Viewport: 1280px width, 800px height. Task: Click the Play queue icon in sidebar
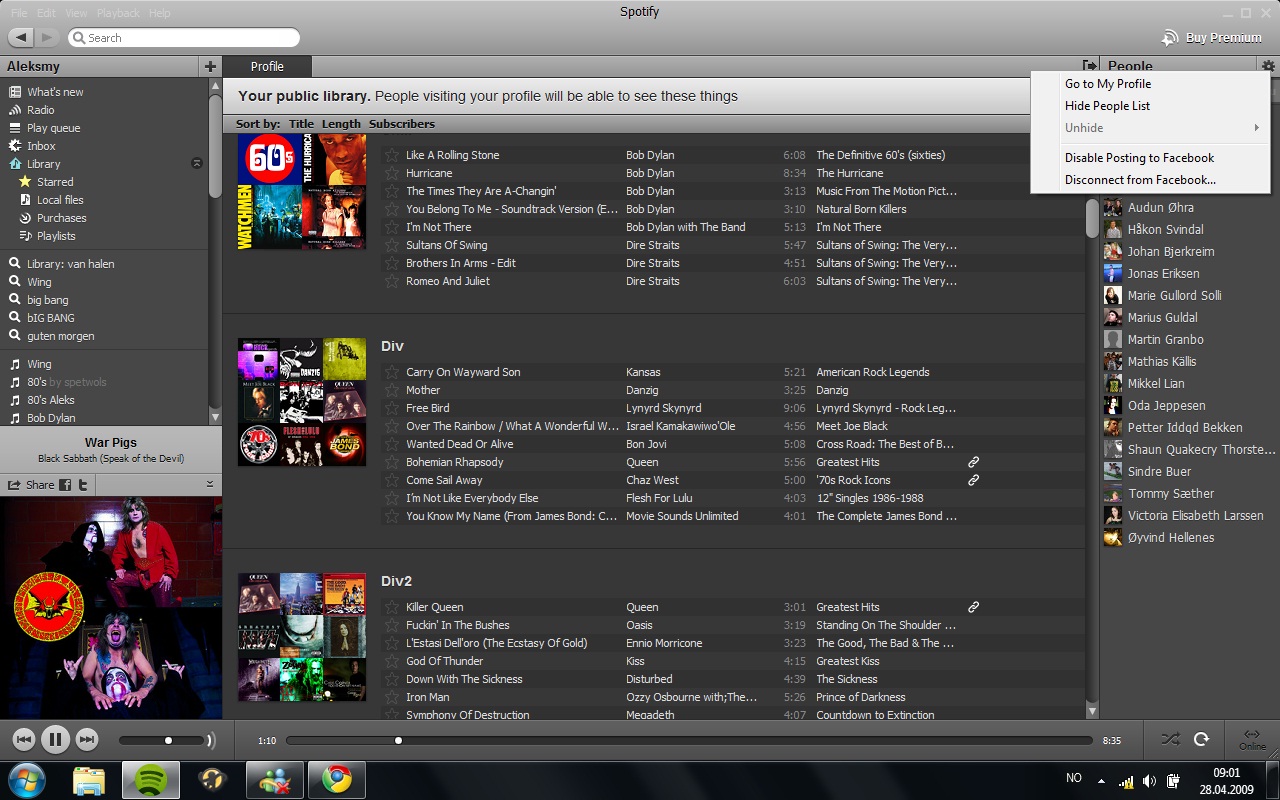[15, 128]
